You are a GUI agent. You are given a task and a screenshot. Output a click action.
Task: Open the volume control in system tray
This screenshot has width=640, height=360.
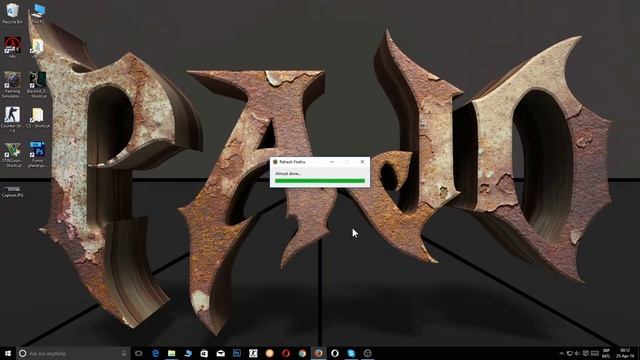point(577,353)
